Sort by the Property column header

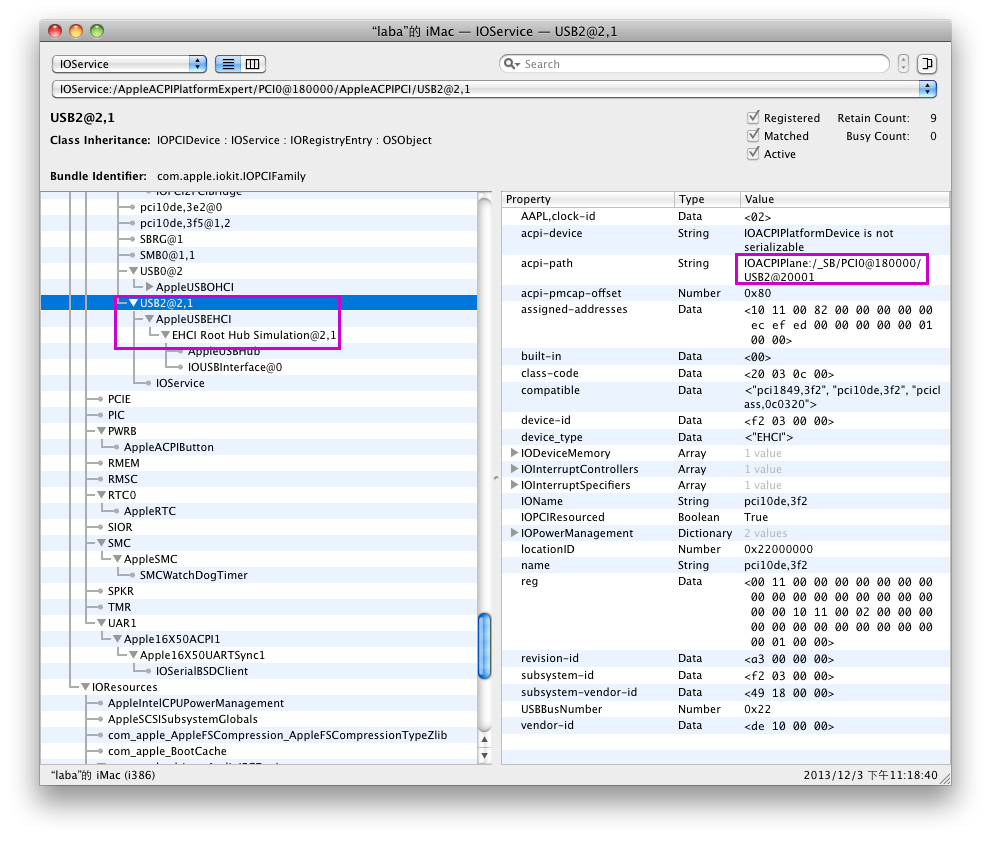[588, 199]
